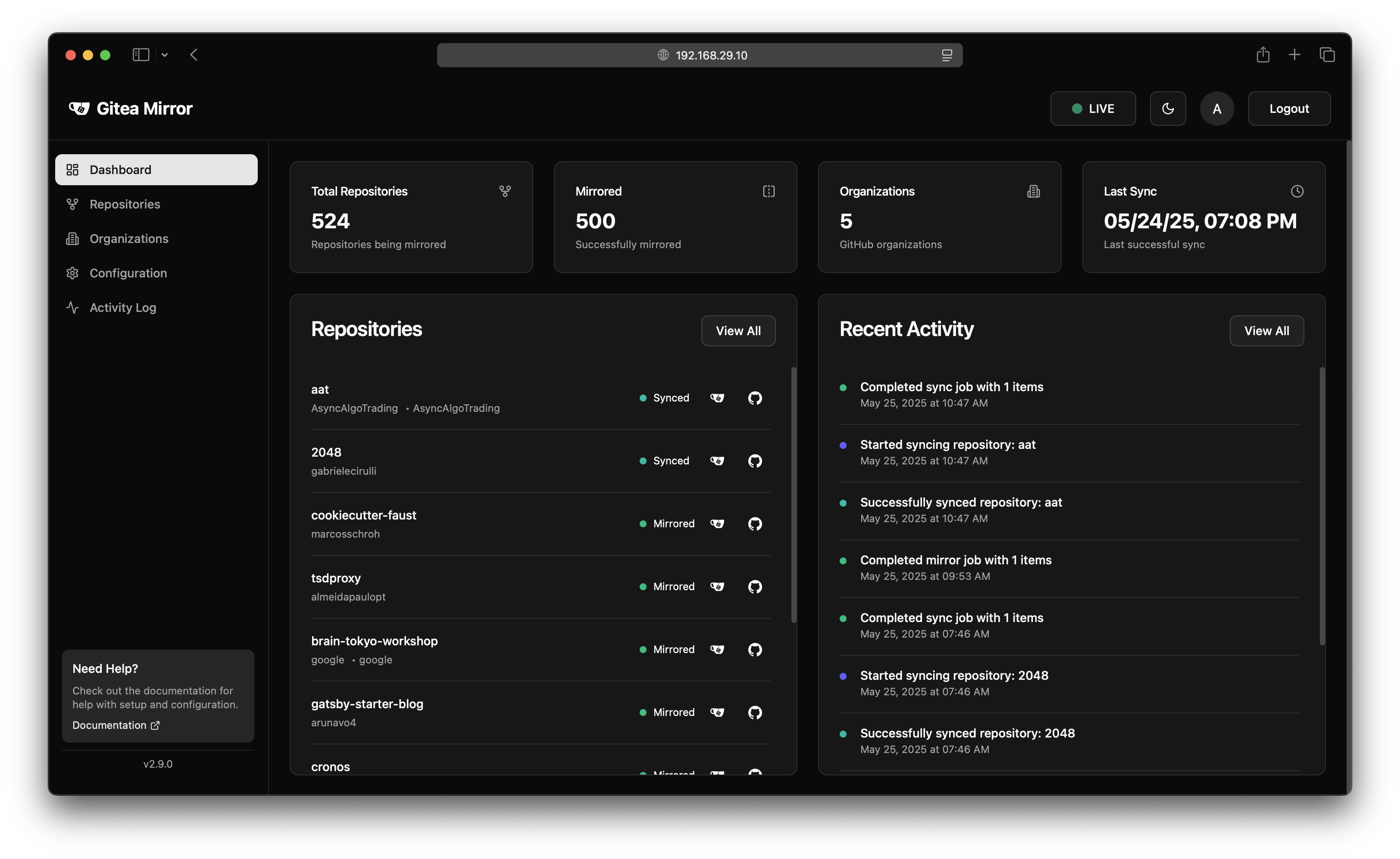Click the Gitea icon next to aat repository
Screen dimensions: 1400x859
tap(717, 398)
